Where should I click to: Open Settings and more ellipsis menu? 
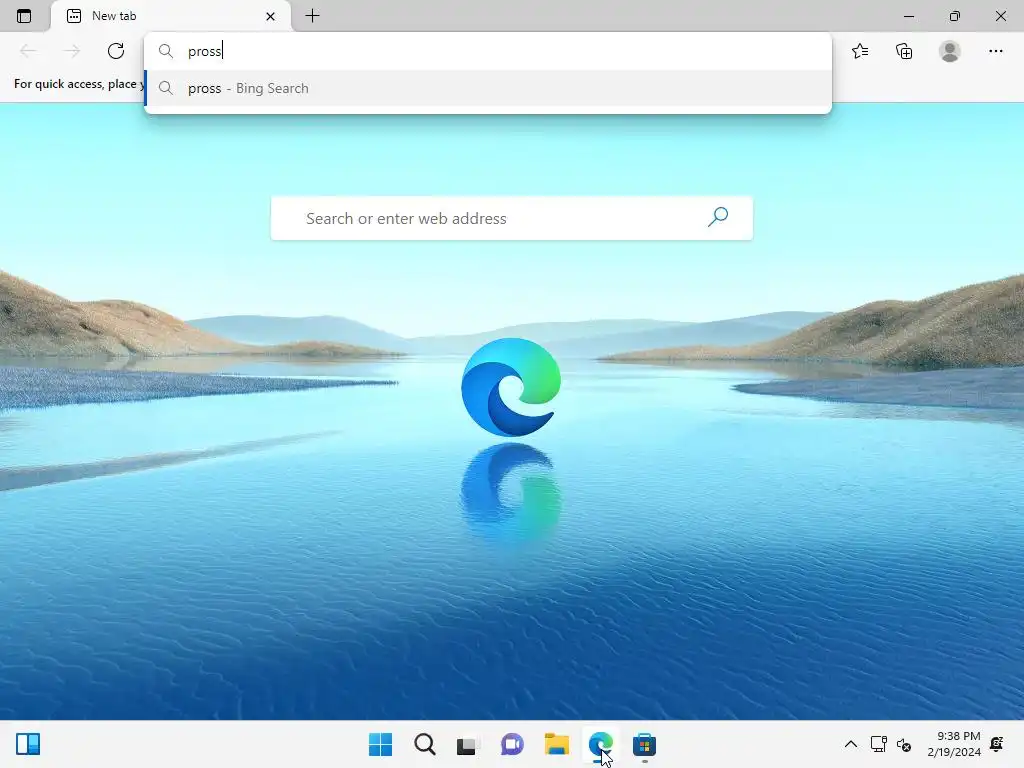[995, 51]
